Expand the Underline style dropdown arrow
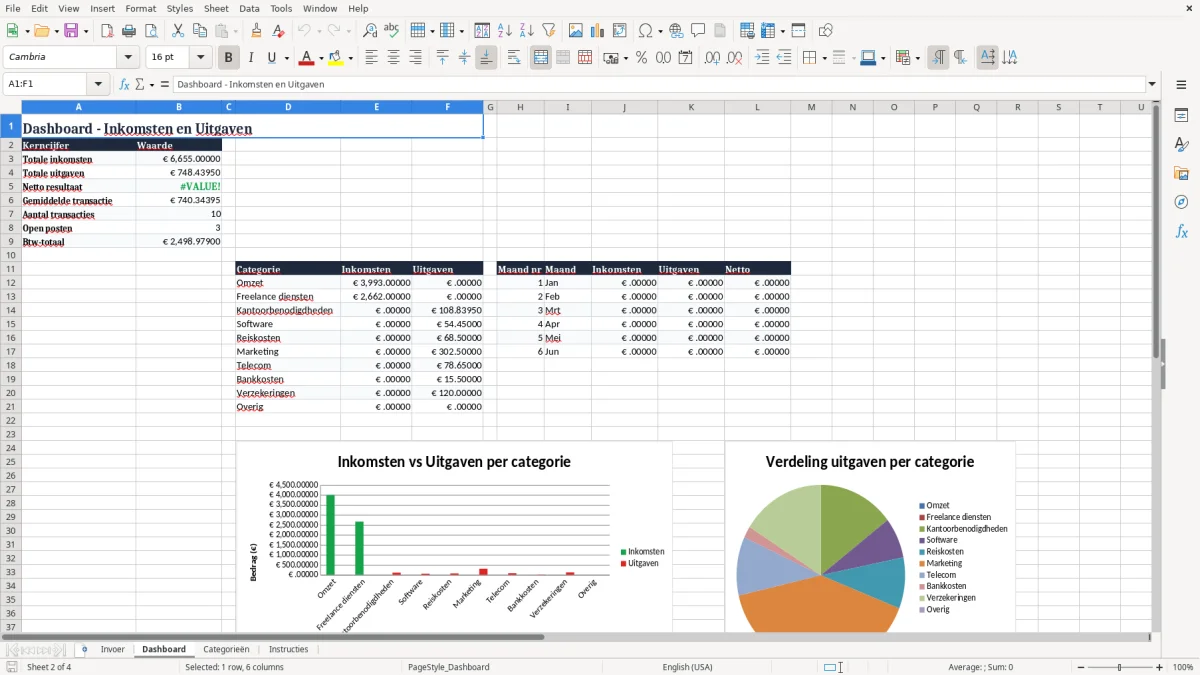Screen dimensions: 1200x675 click(x=286, y=58)
